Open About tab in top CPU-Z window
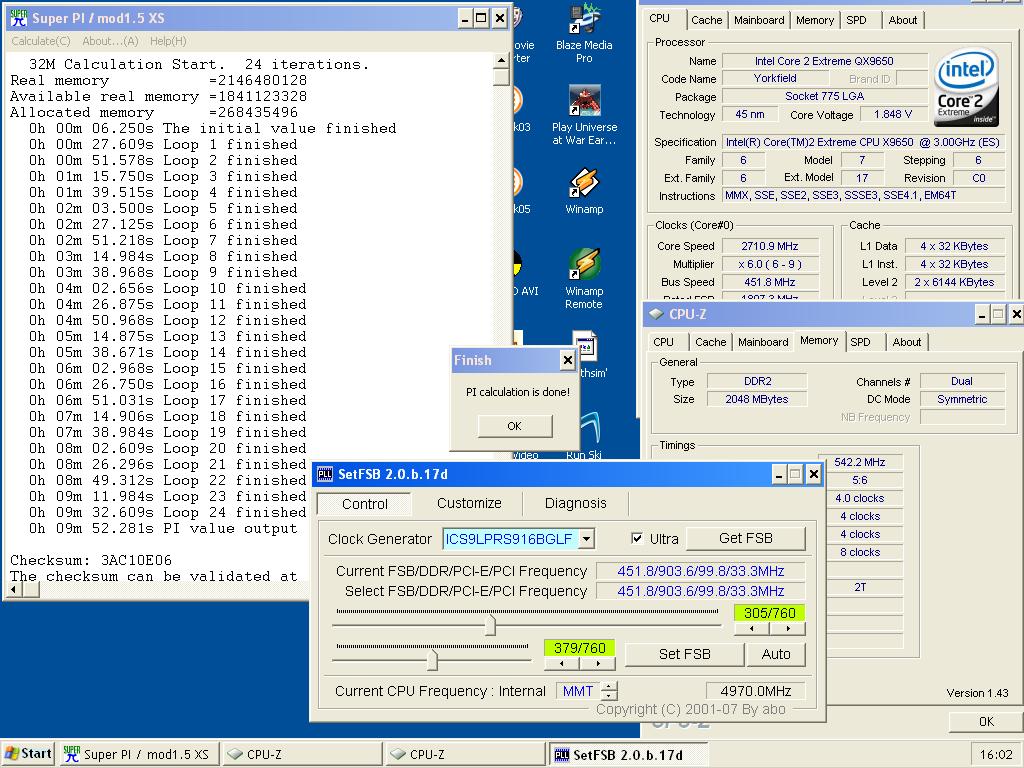Image resolution: width=1024 pixels, height=768 pixels. tap(903, 20)
